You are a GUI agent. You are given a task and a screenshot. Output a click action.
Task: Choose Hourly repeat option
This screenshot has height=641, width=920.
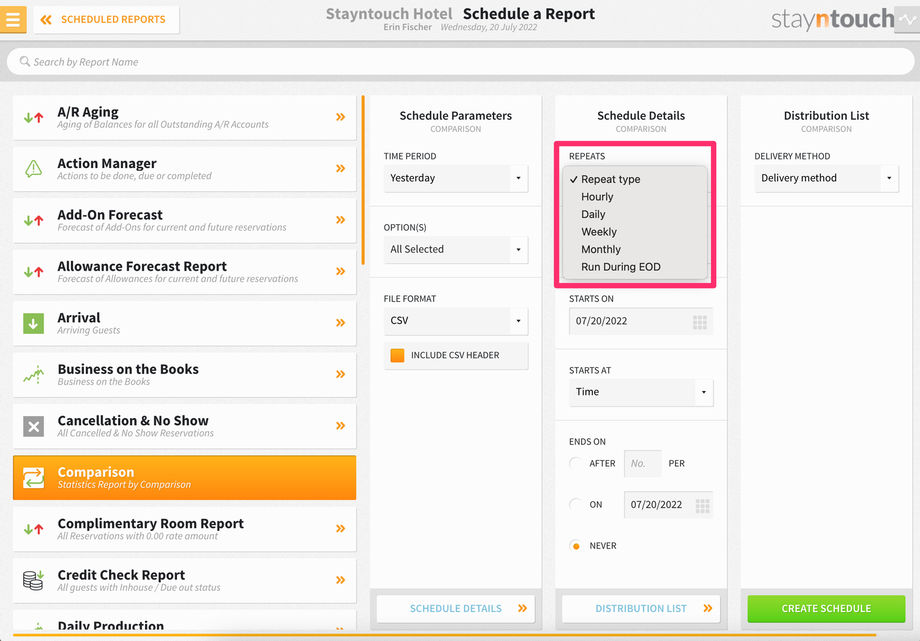597,197
